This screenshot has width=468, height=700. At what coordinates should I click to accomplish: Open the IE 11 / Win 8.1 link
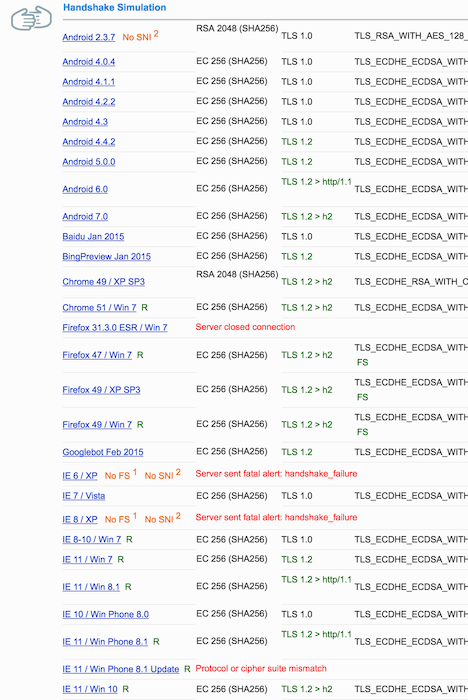pyautogui.click(x=91, y=587)
